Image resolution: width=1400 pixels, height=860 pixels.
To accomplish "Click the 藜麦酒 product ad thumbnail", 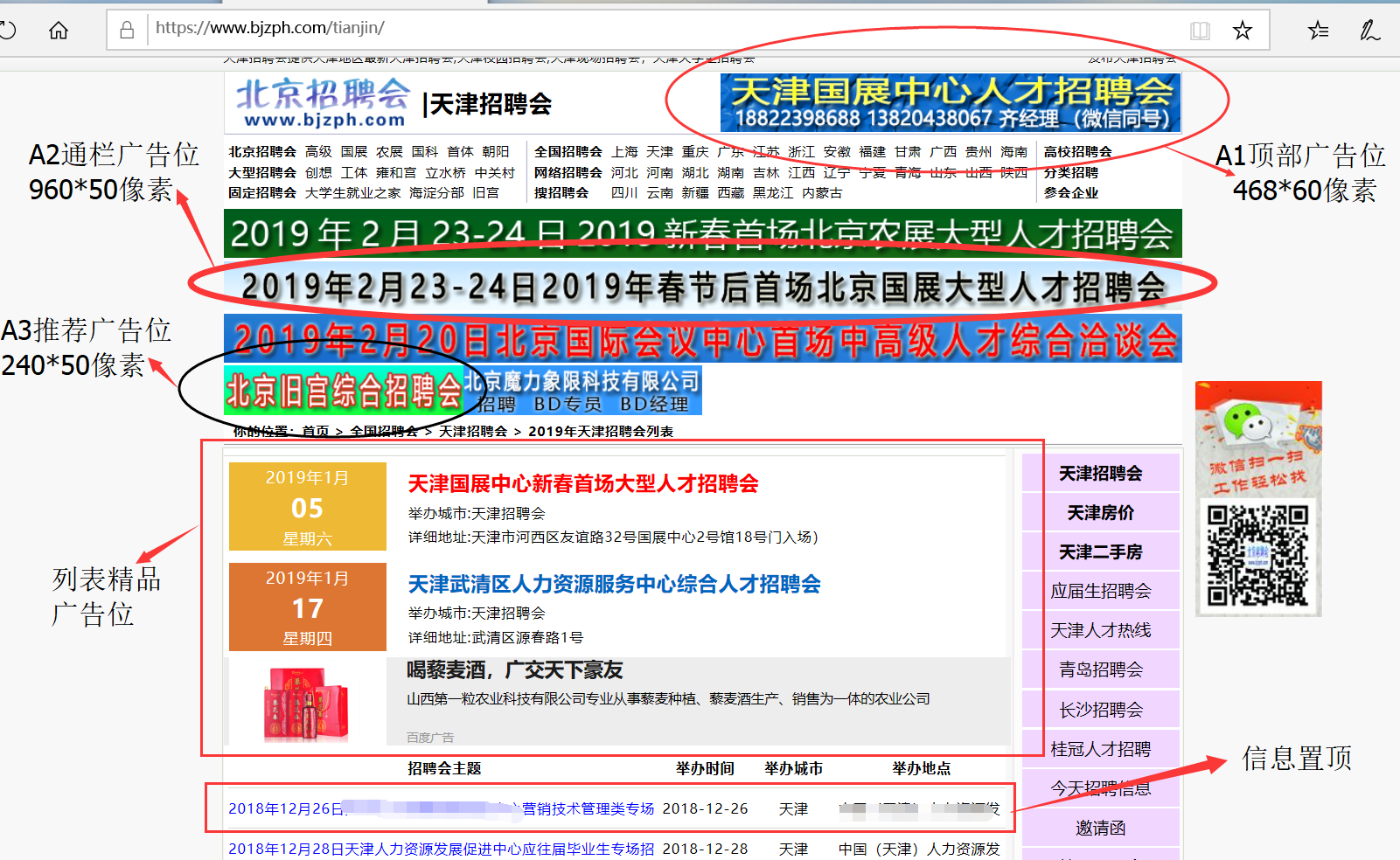I will click(307, 704).
